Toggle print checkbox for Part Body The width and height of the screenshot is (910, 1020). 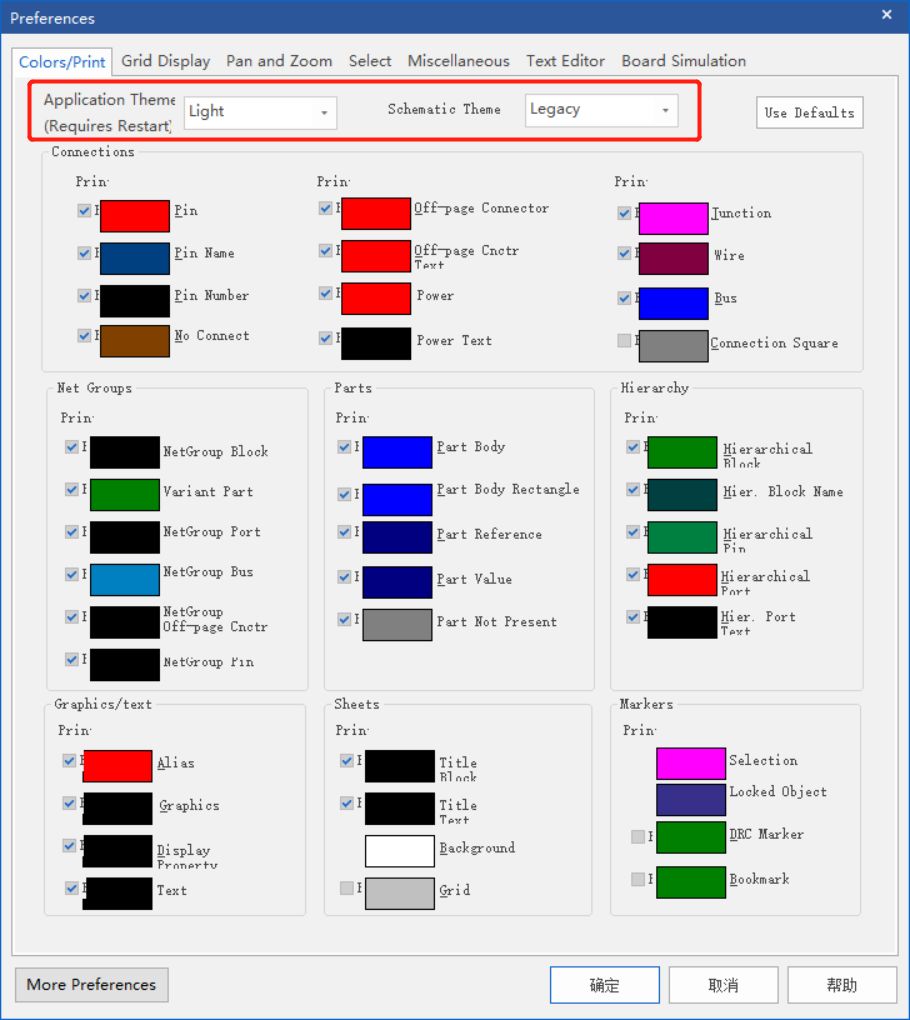(x=344, y=447)
